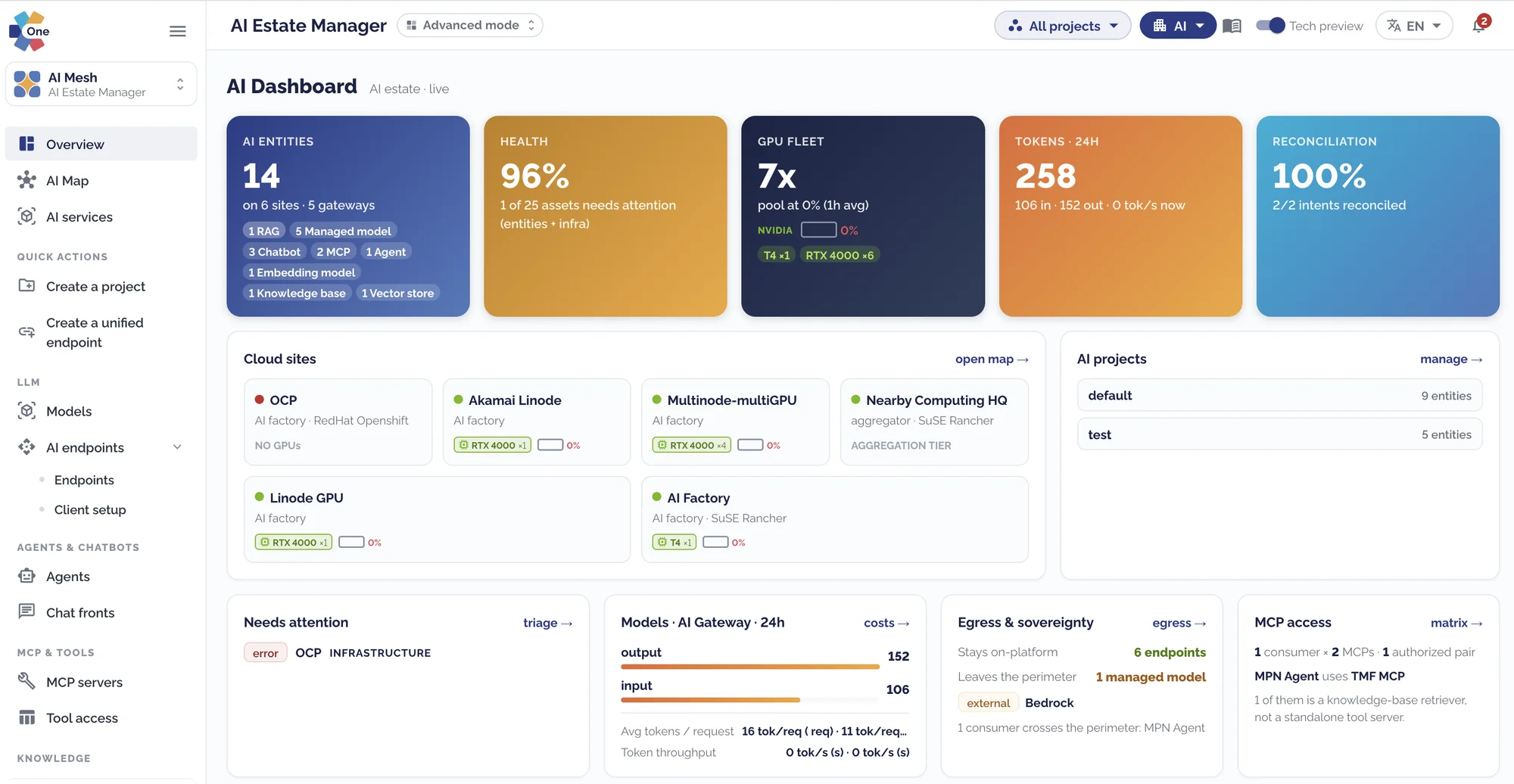The height and width of the screenshot is (784, 1514).
Task: Click the output tokens progress bar
Action: (750, 667)
